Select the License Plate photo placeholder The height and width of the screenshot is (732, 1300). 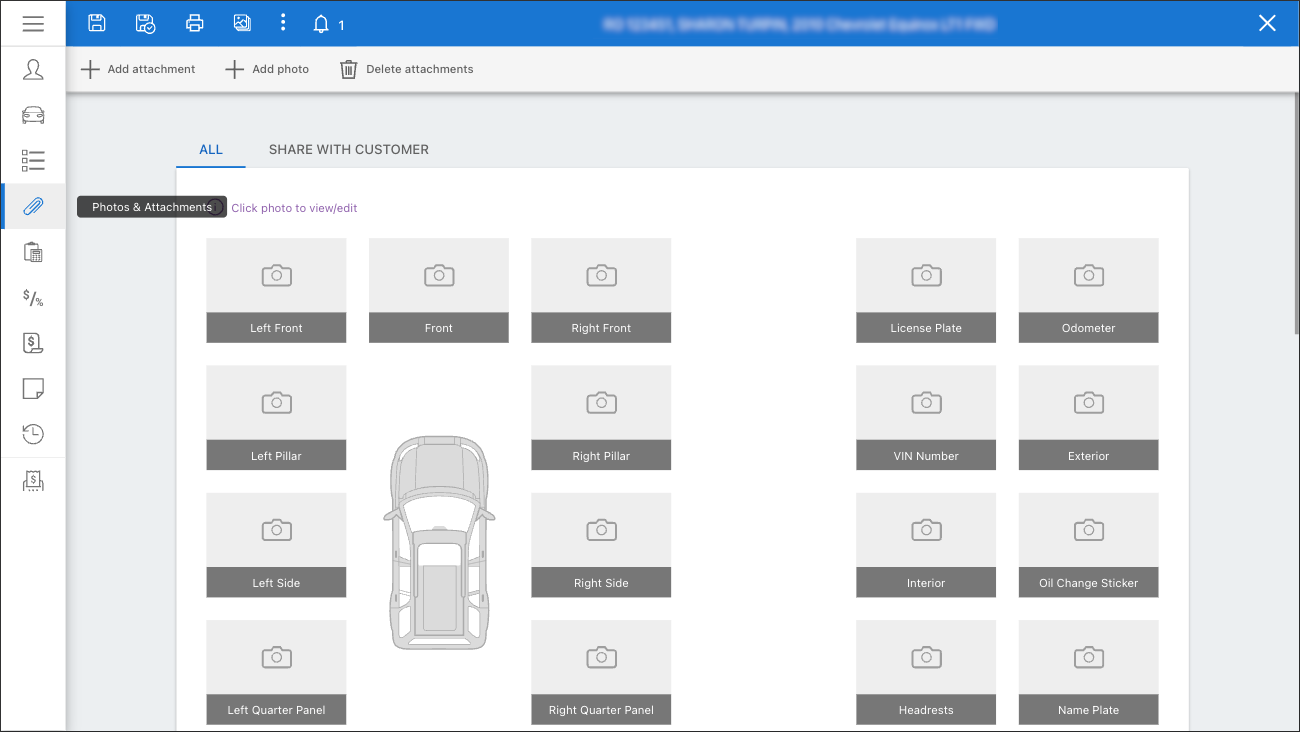(x=926, y=290)
